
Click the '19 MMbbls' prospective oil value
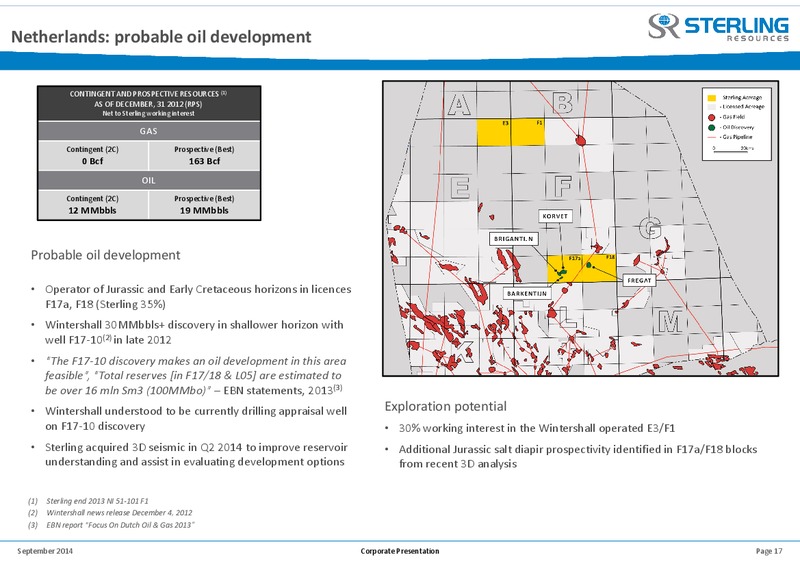[204, 210]
